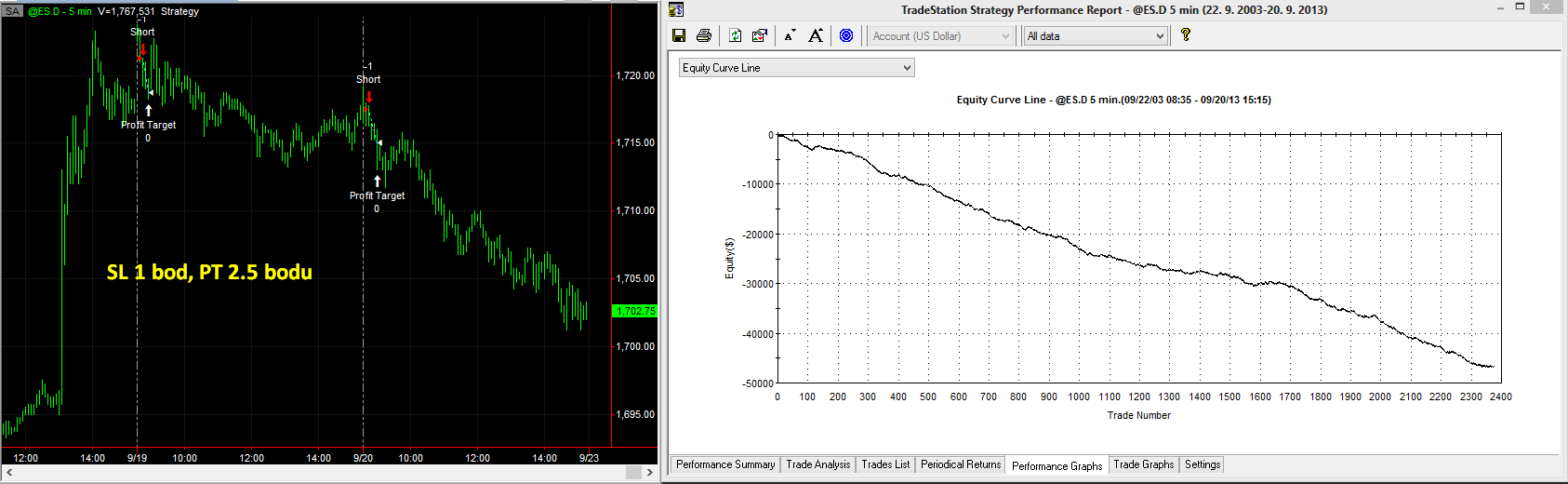Click the blue target icon
Image resolution: width=1568 pixels, height=484 pixels.
[x=846, y=35]
